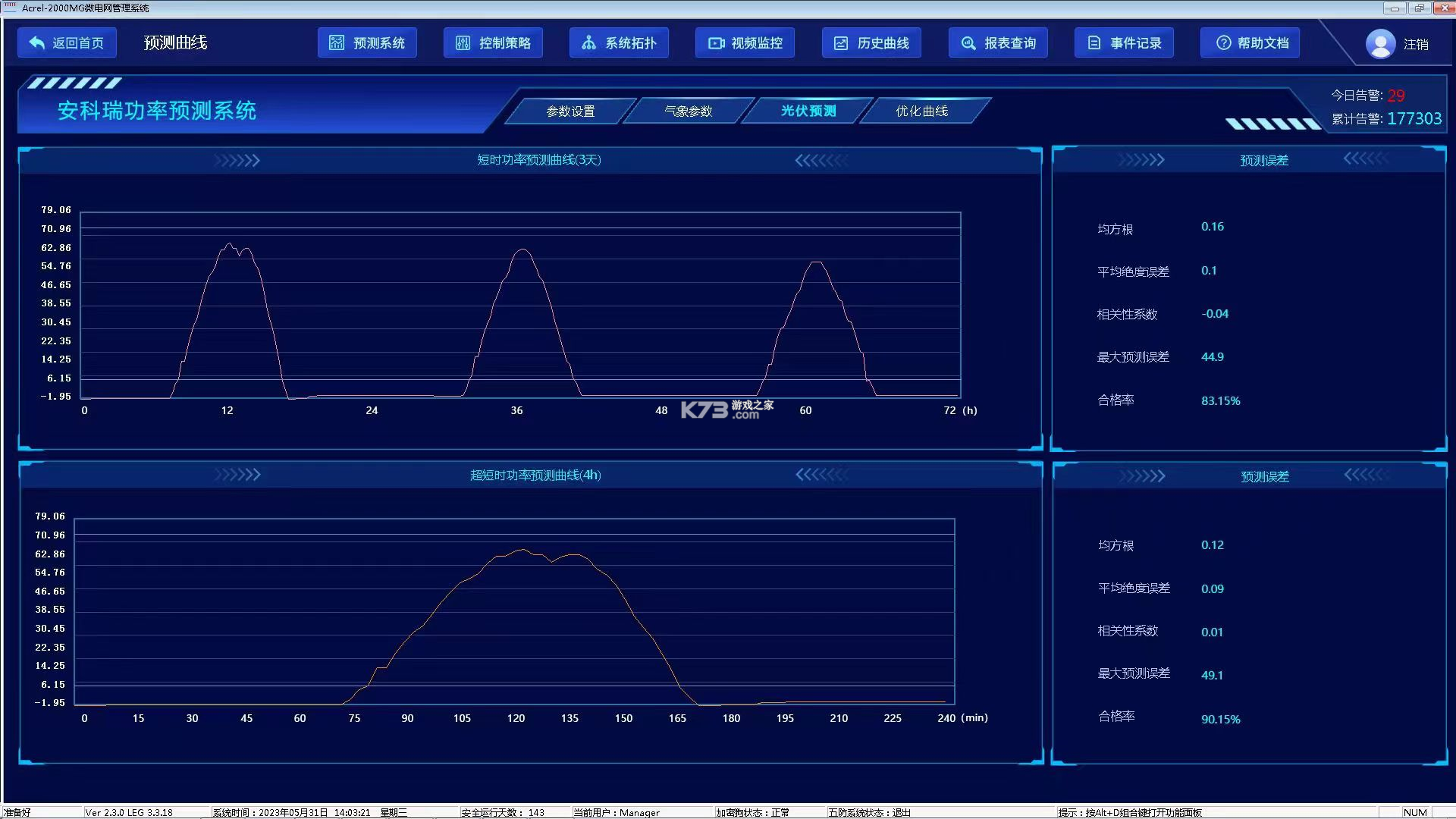Click the 短时功率预测曲线(3天) chart title
The image size is (1456, 819).
[x=538, y=160]
